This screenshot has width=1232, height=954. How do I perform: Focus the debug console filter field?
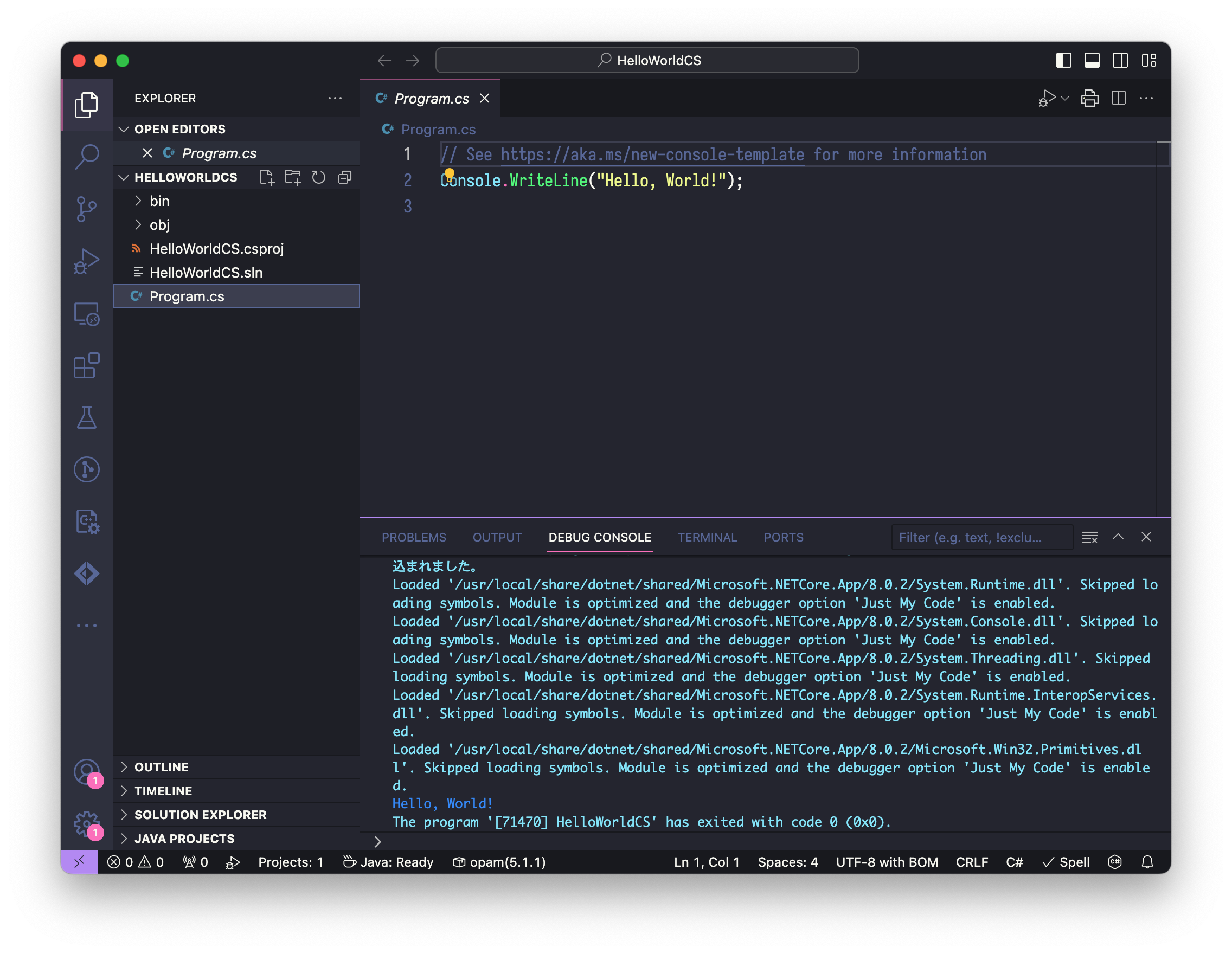coord(981,537)
